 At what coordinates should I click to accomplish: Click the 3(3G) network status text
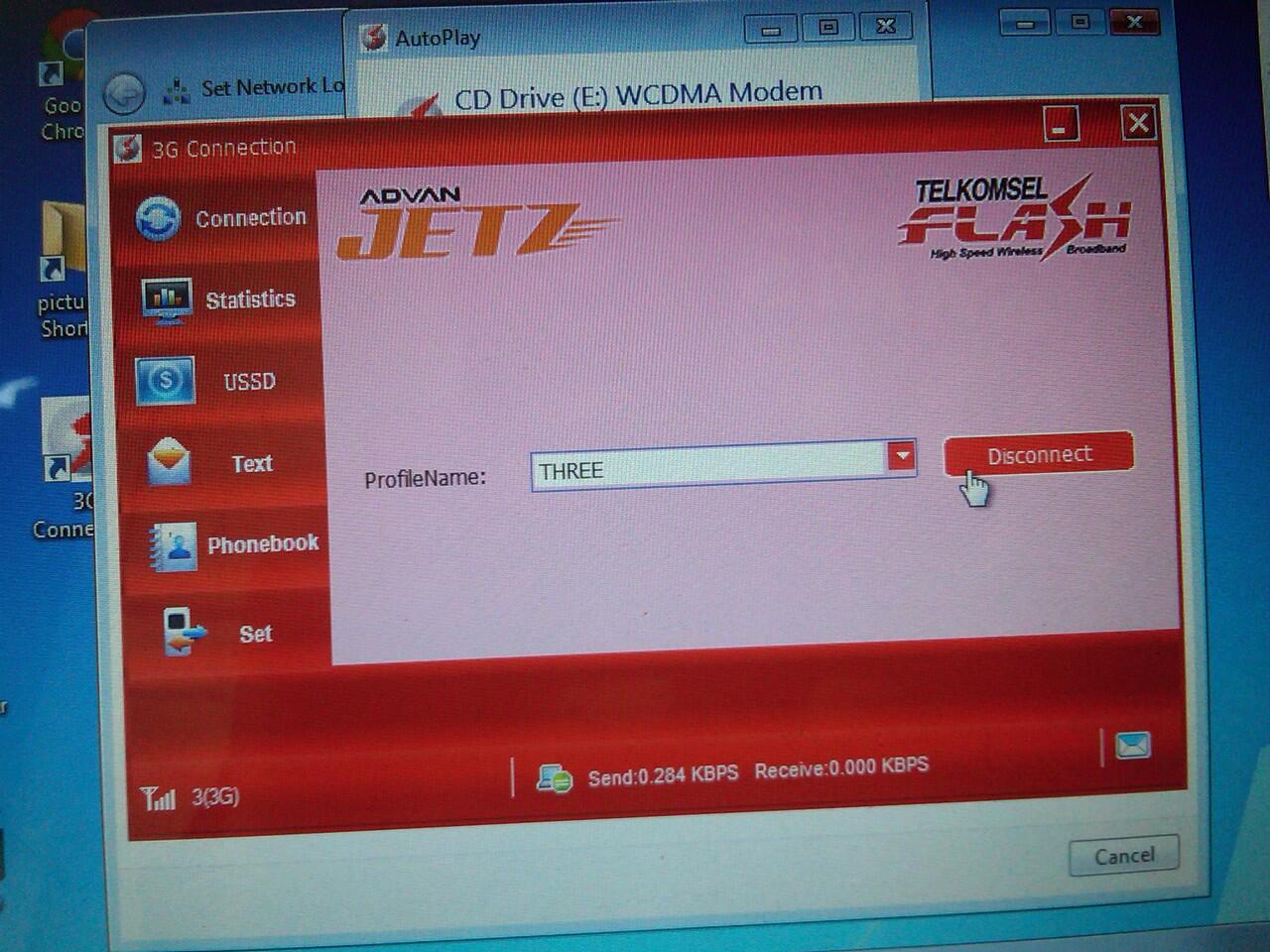215,796
